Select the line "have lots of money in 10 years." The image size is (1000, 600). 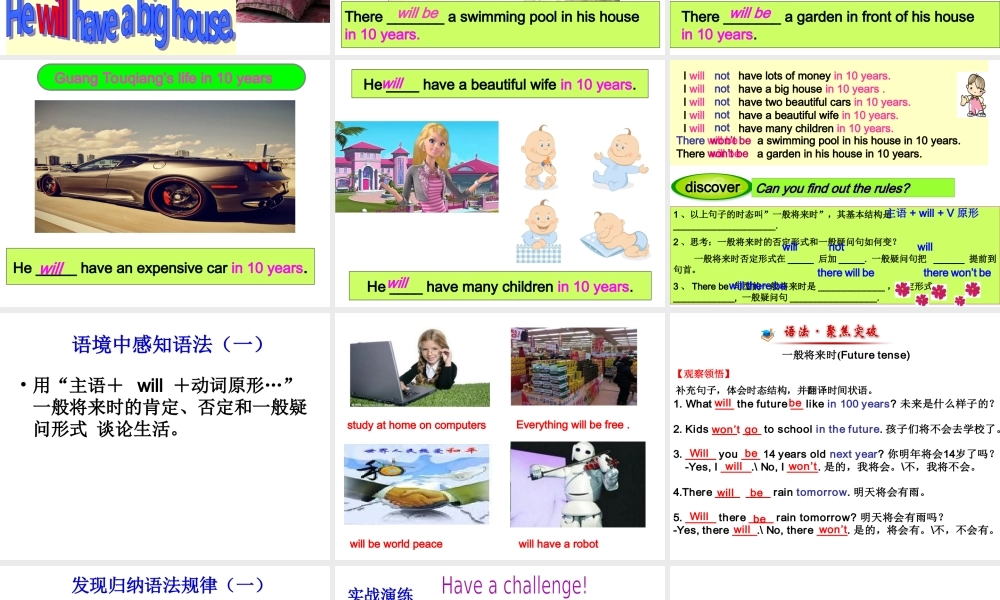786,76
